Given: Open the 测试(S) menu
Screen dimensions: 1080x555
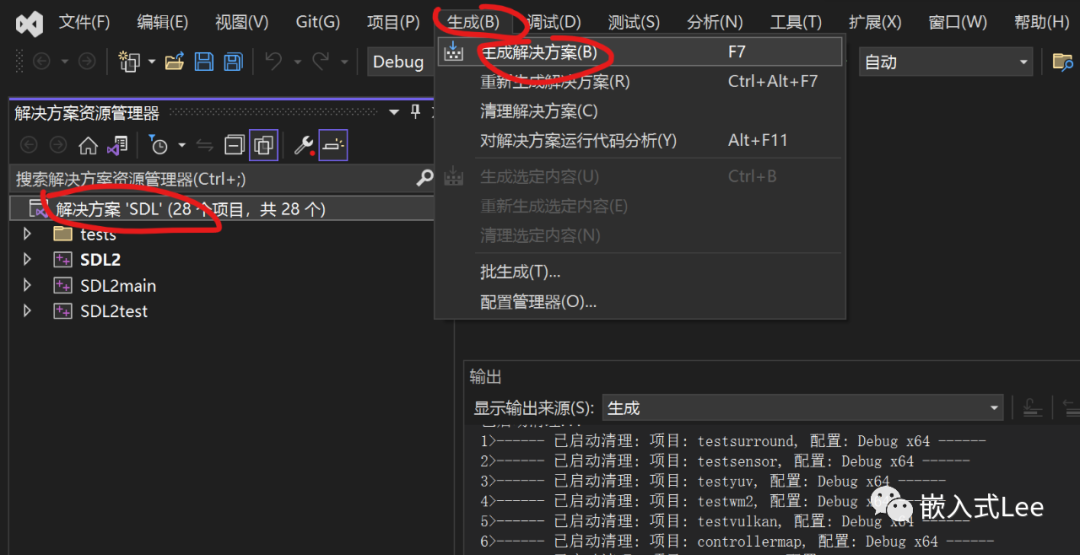Looking at the screenshot, I should [633, 22].
